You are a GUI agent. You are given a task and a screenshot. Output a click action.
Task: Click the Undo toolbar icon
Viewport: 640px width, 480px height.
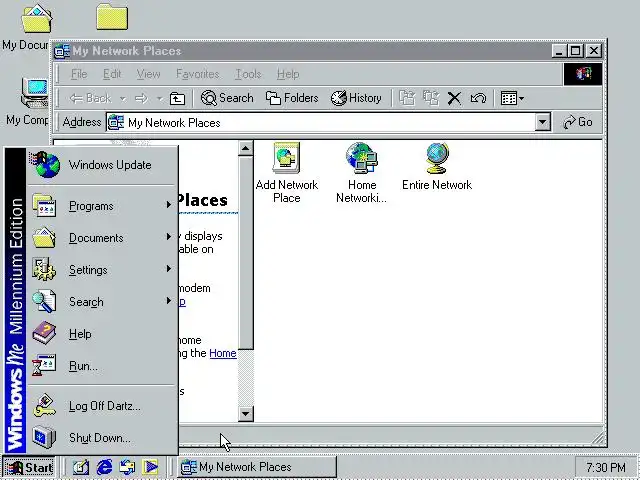[x=478, y=98]
